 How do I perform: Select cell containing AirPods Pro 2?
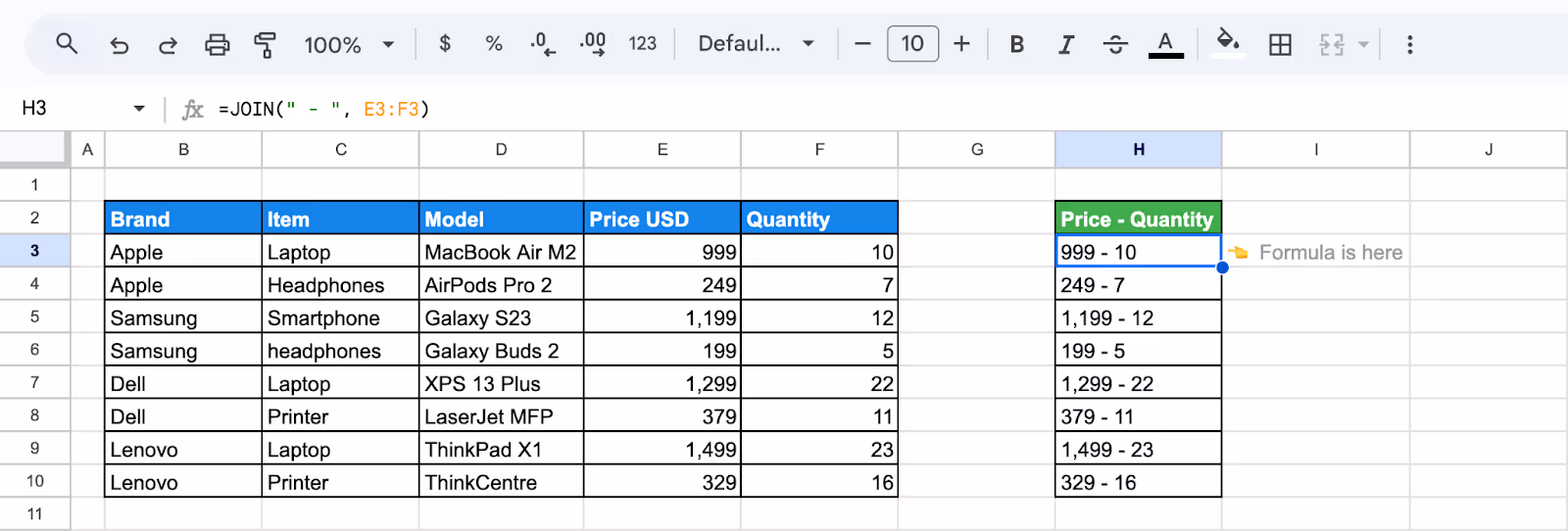(502, 285)
